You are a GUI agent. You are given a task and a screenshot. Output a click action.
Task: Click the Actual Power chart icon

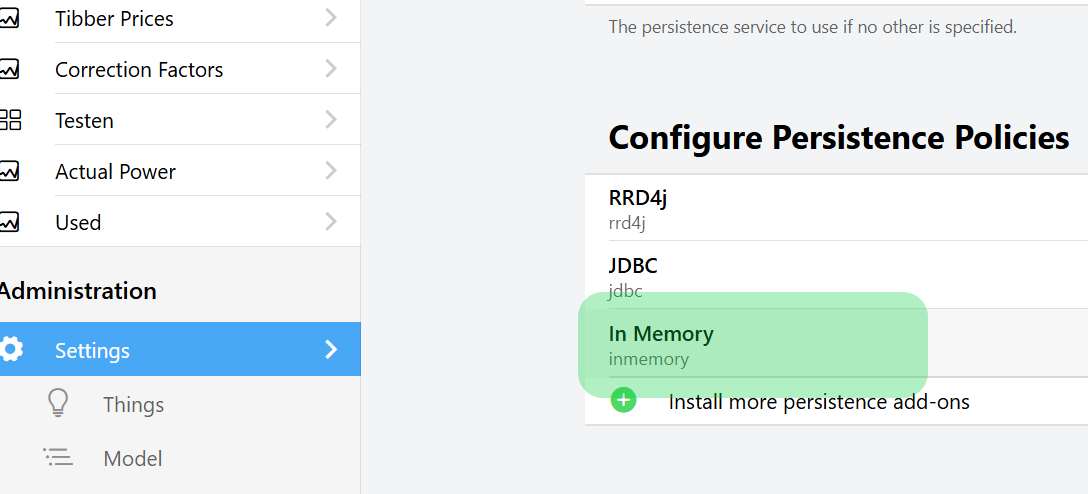(x=9, y=171)
